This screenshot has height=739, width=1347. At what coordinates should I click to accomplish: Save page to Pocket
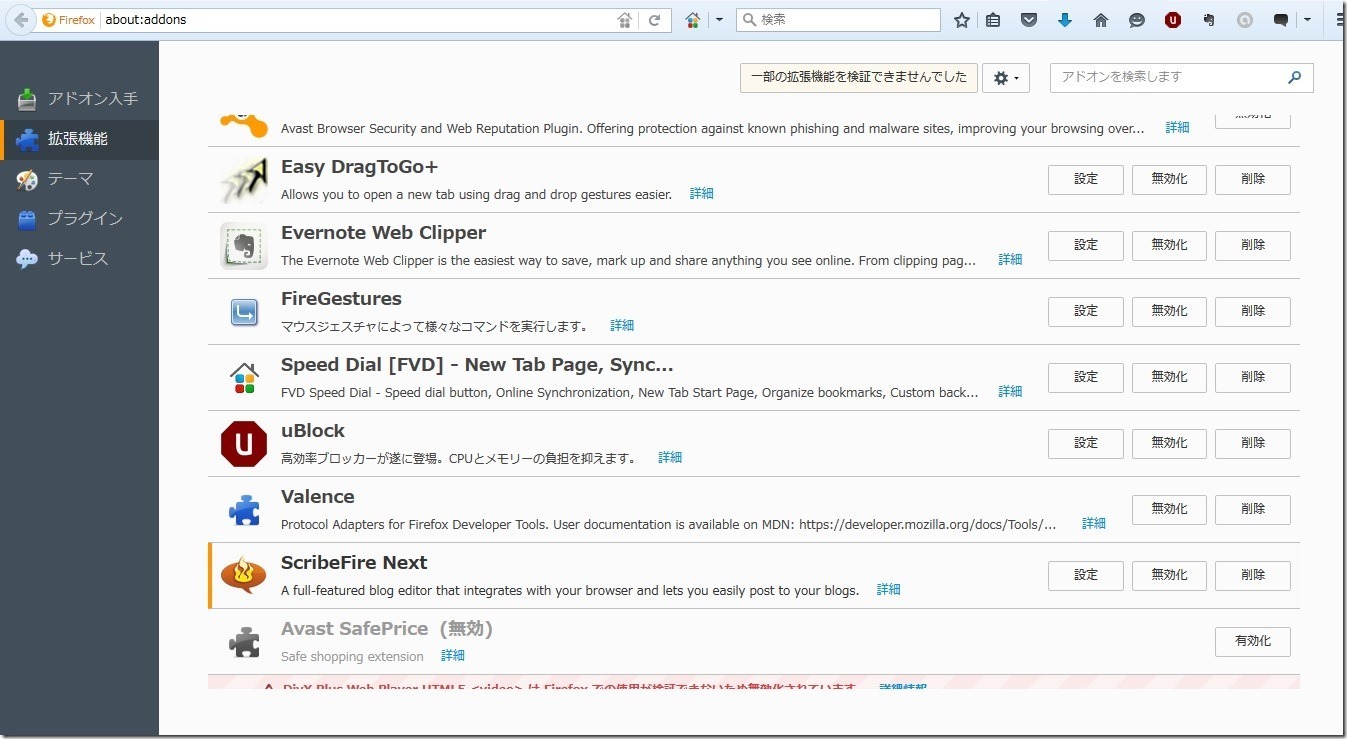[x=1029, y=20]
